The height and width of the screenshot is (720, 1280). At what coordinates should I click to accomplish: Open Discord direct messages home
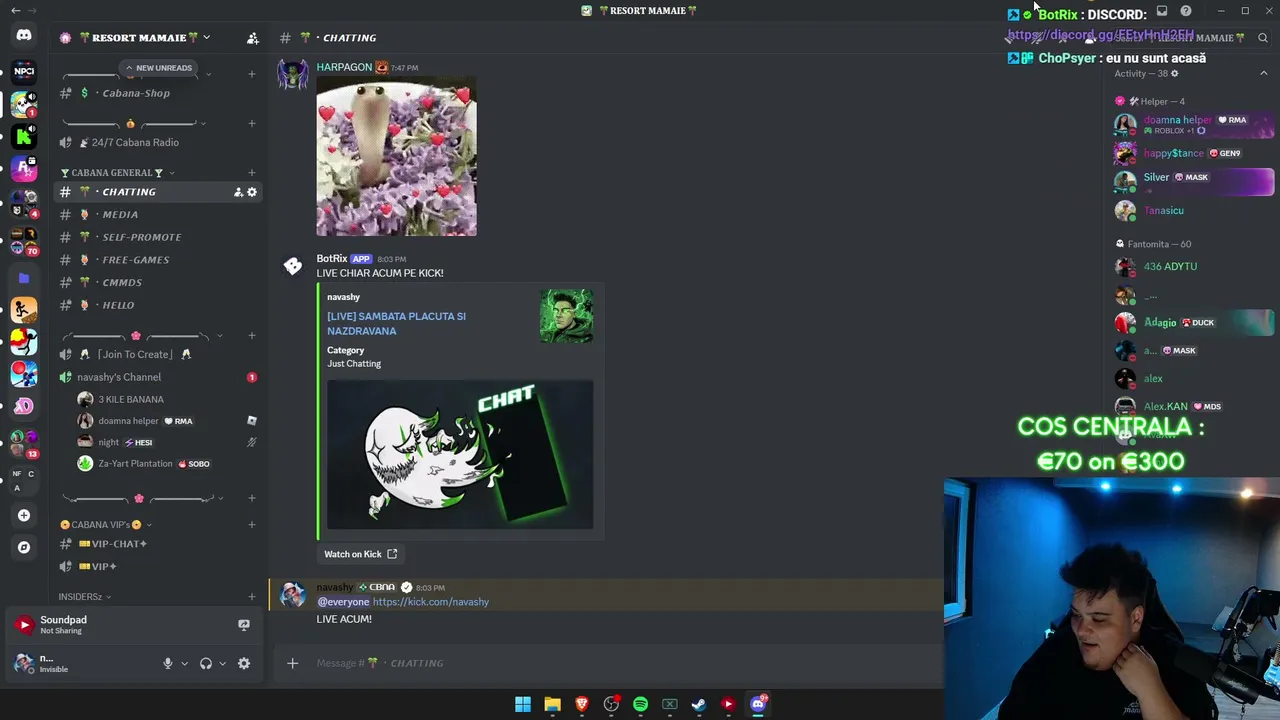pyautogui.click(x=24, y=36)
